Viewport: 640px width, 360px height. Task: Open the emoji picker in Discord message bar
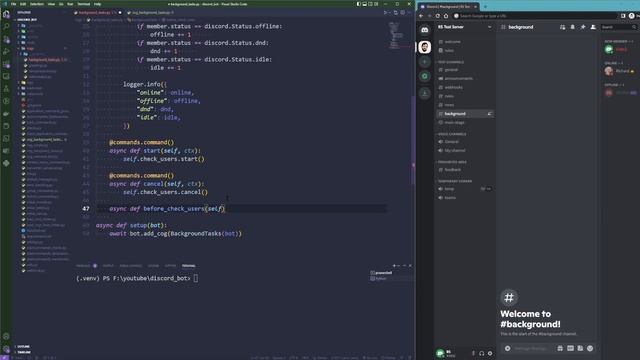590,348
